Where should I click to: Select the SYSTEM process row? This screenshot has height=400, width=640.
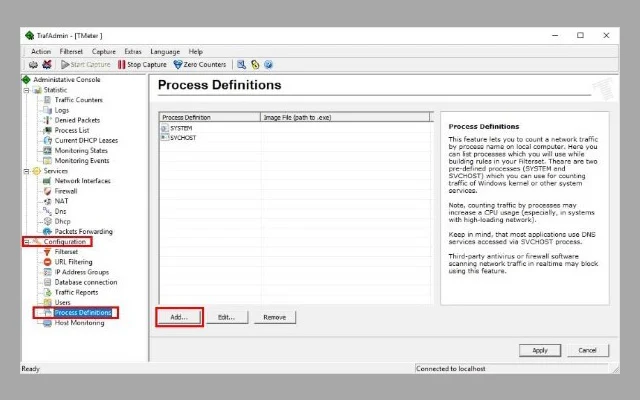pos(294,128)
